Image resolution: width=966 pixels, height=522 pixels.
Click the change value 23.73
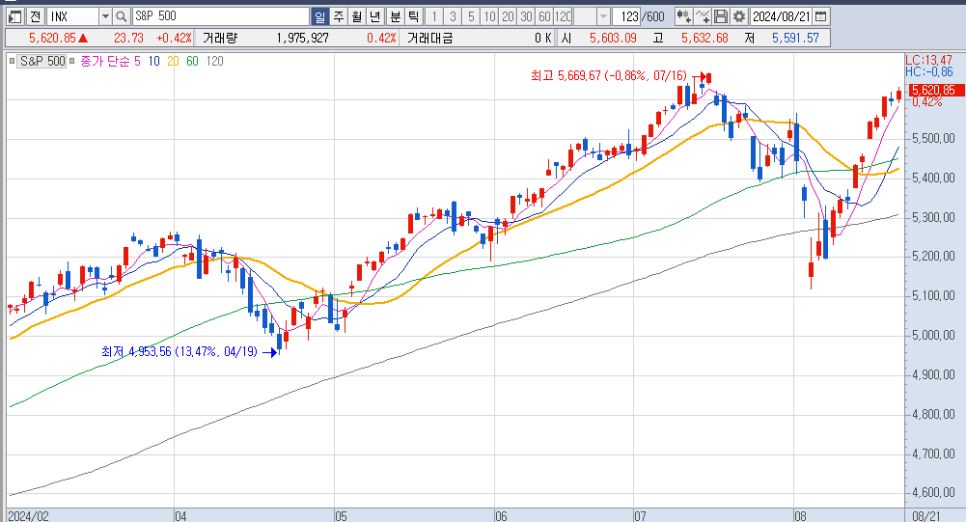[x=128, y=38]
